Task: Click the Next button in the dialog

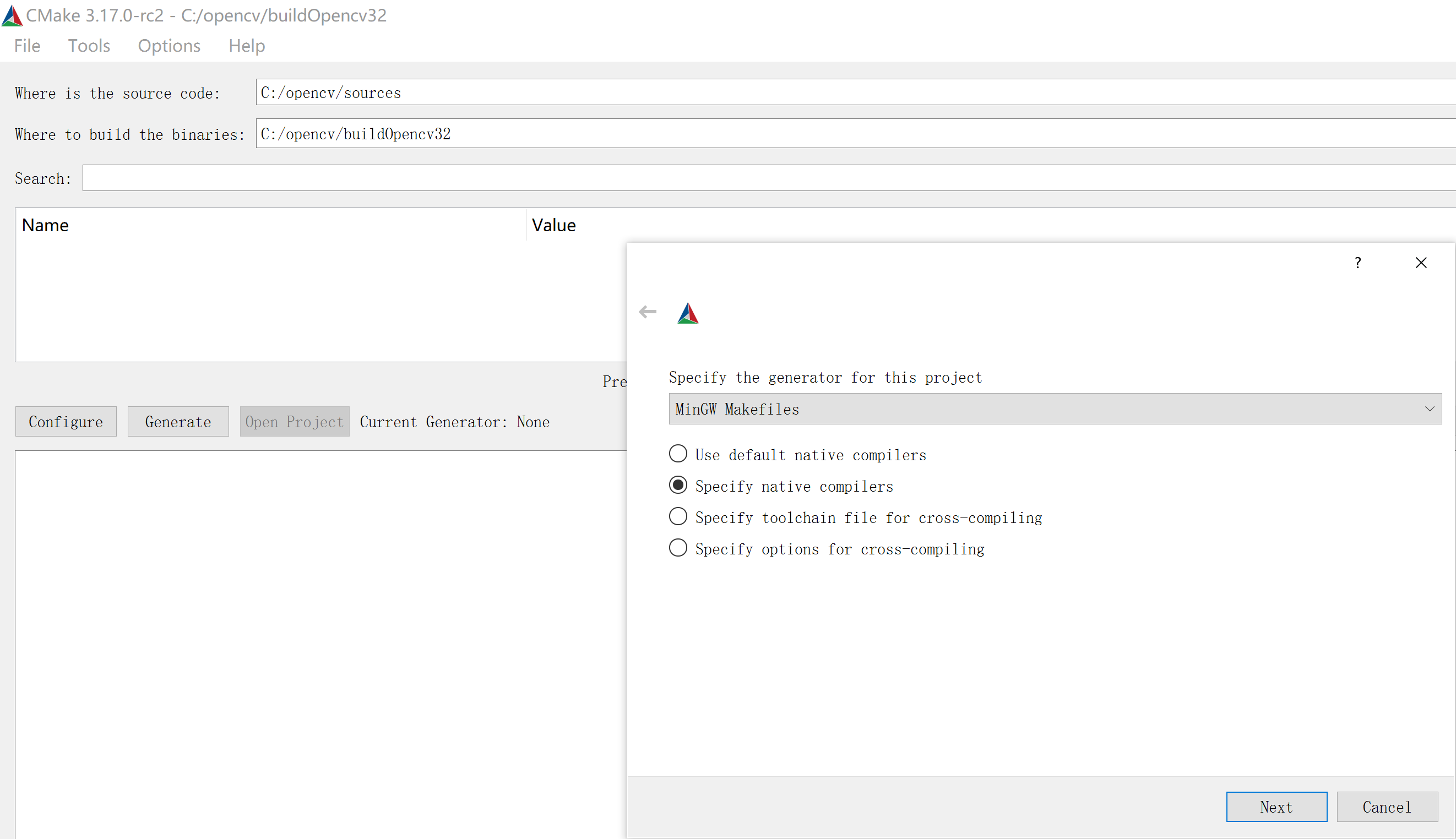Action: [x=1275, y=807]
